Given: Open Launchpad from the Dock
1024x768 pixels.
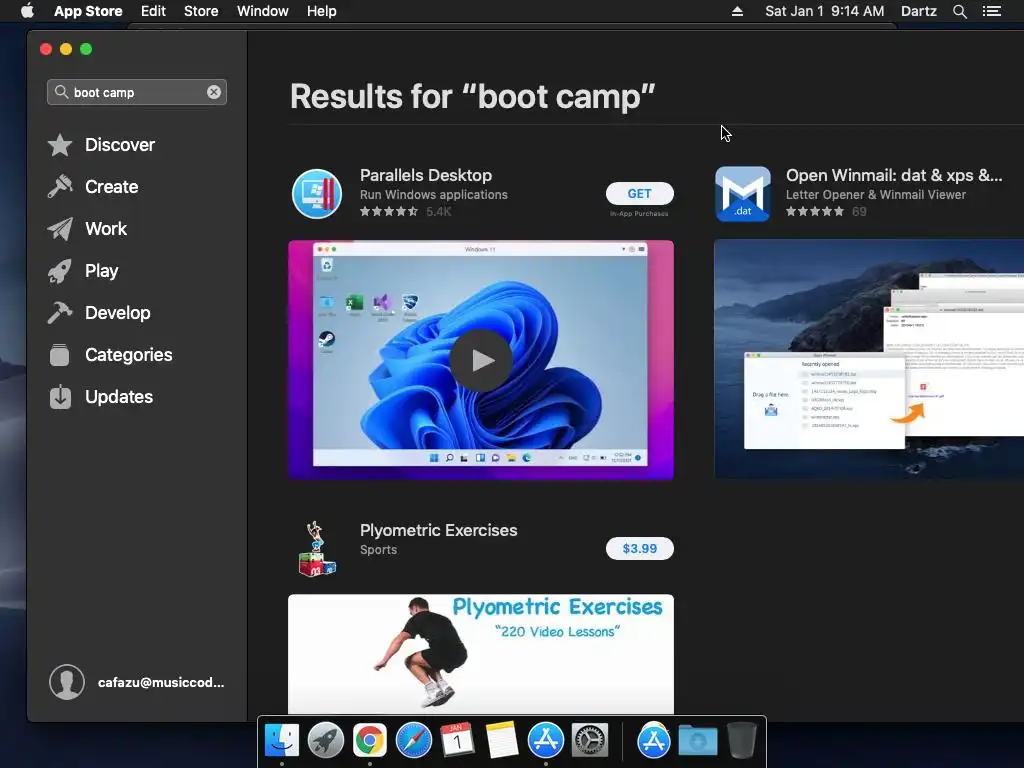Looking at the screenshot, I should [325, 741].
